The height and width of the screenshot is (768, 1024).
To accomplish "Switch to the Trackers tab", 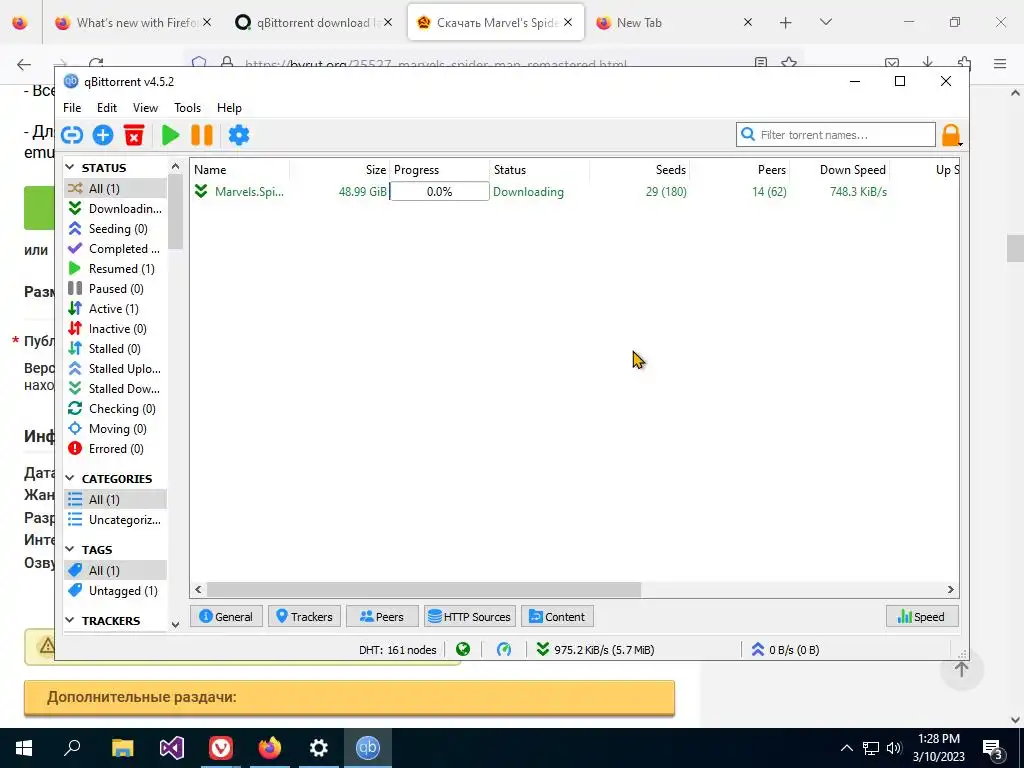I will (x=304, y=616).
